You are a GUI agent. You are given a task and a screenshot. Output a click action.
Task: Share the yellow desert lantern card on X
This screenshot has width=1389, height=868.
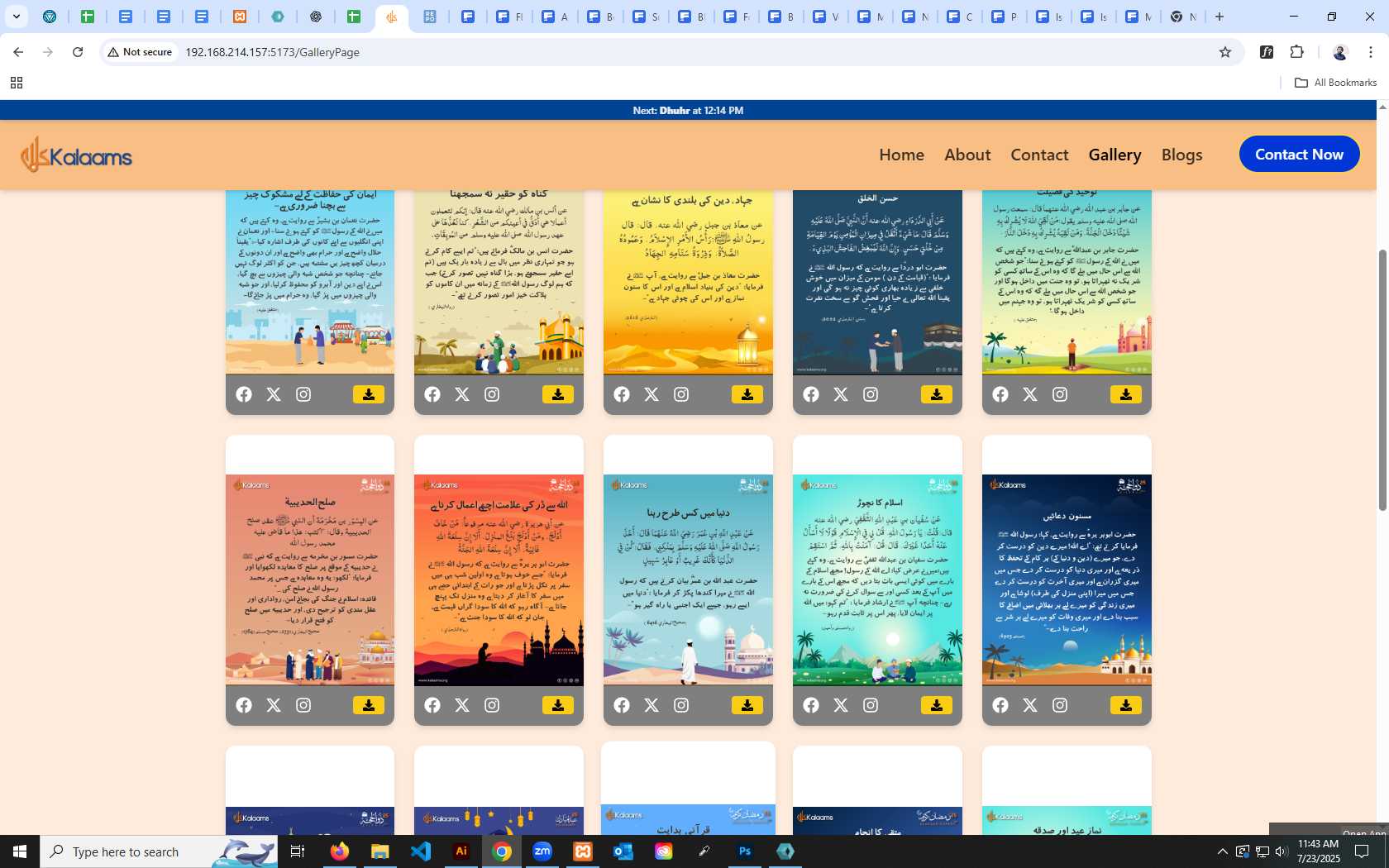(x=652, y=394)
